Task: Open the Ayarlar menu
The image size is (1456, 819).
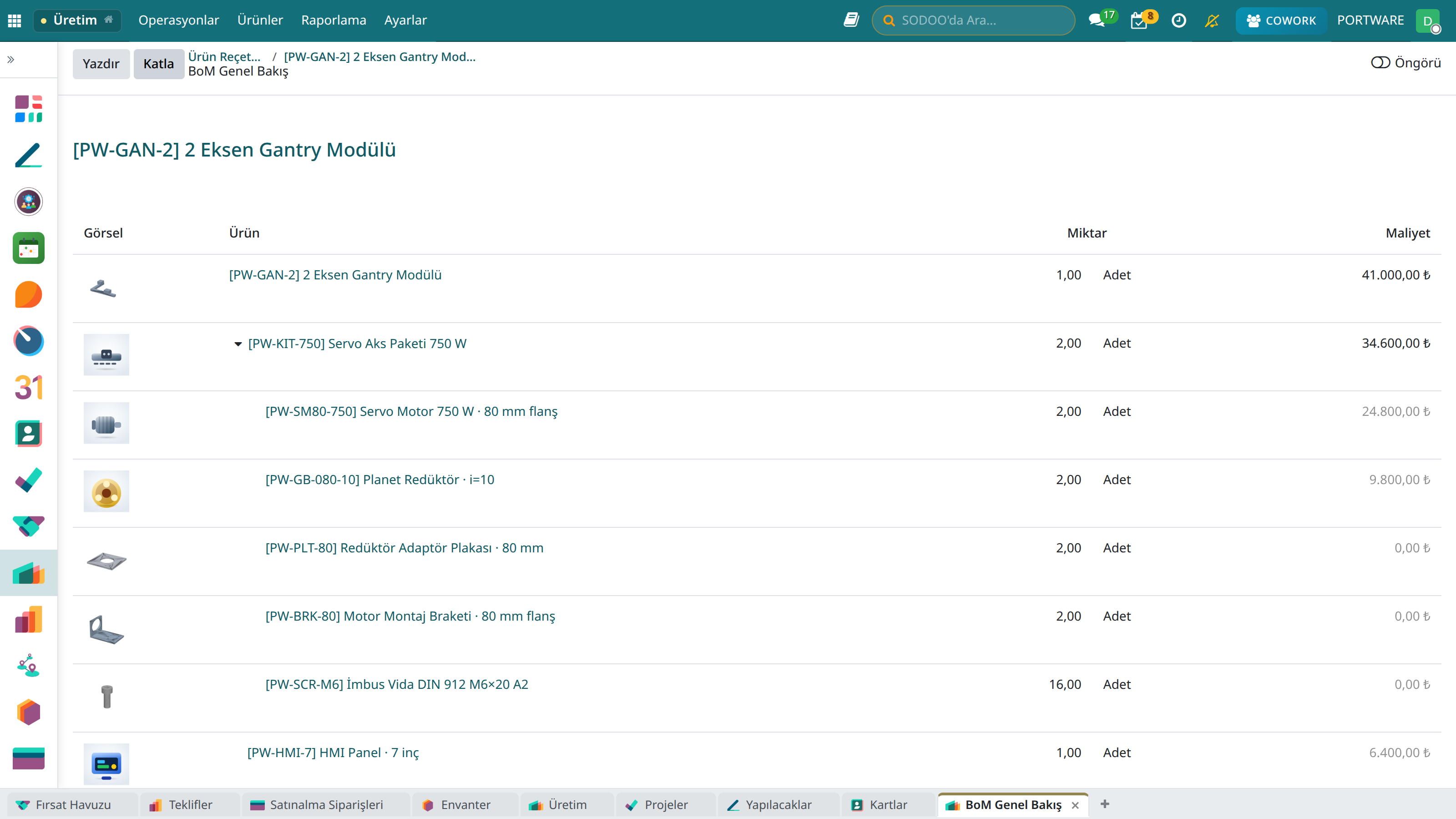Action: (405, 20)
